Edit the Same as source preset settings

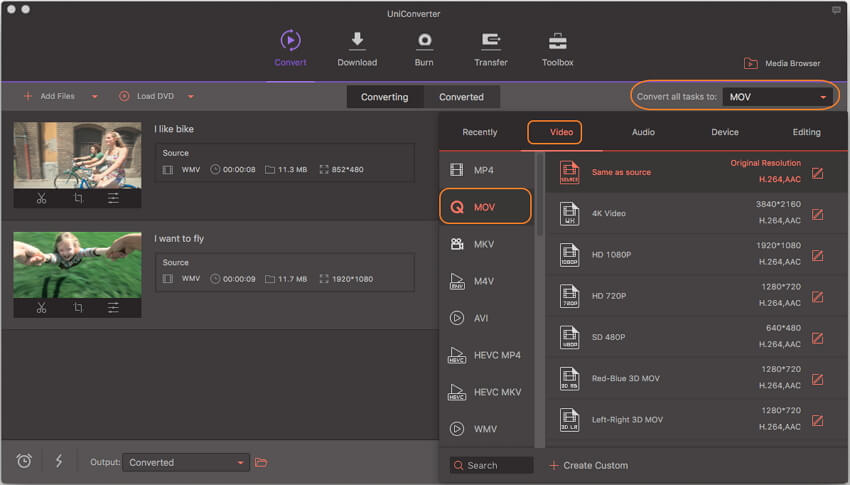pyautogui.click(x=817, y=173)
